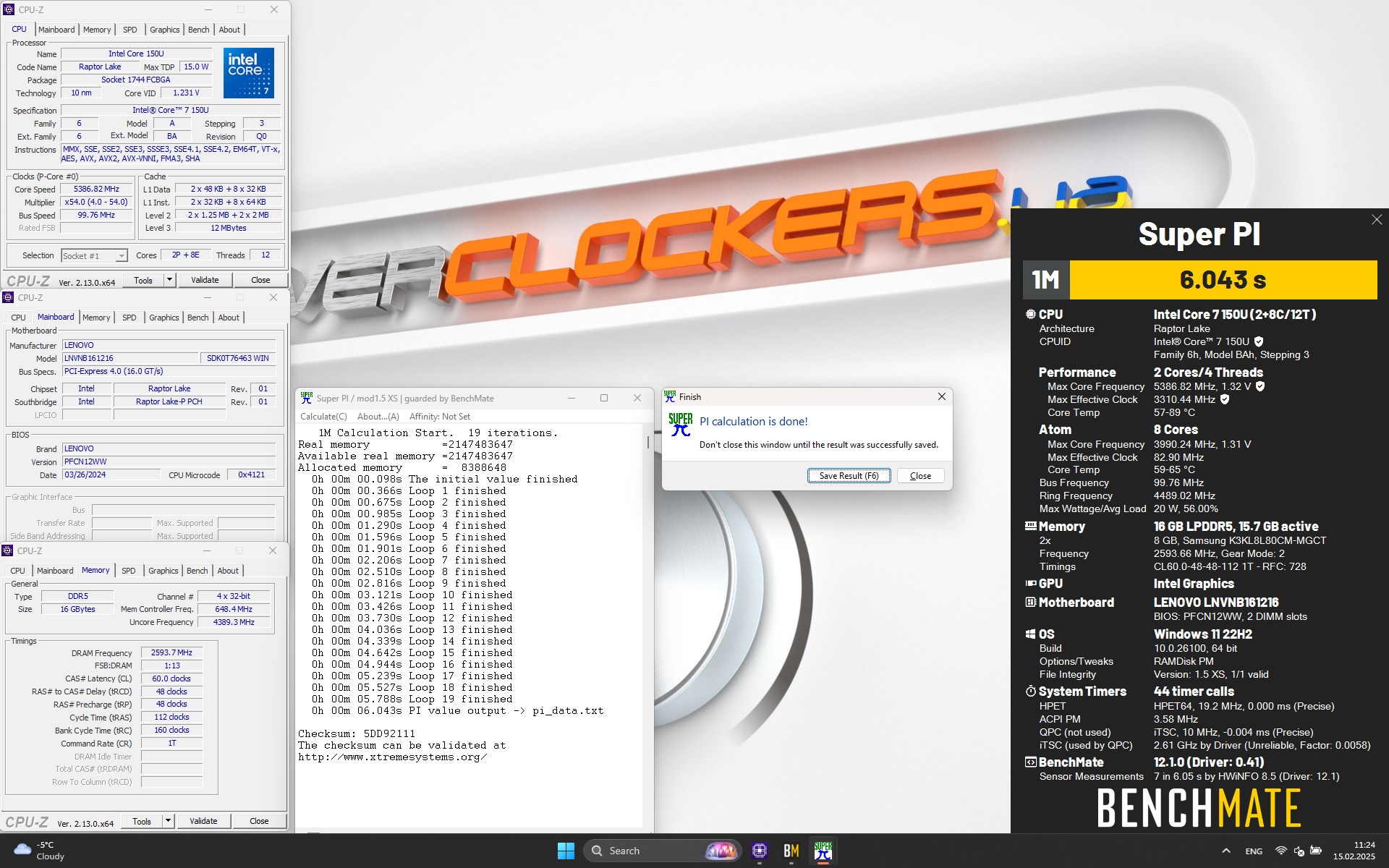Open Bench tab in top CPU-Z window

click(x=199, y=30)
